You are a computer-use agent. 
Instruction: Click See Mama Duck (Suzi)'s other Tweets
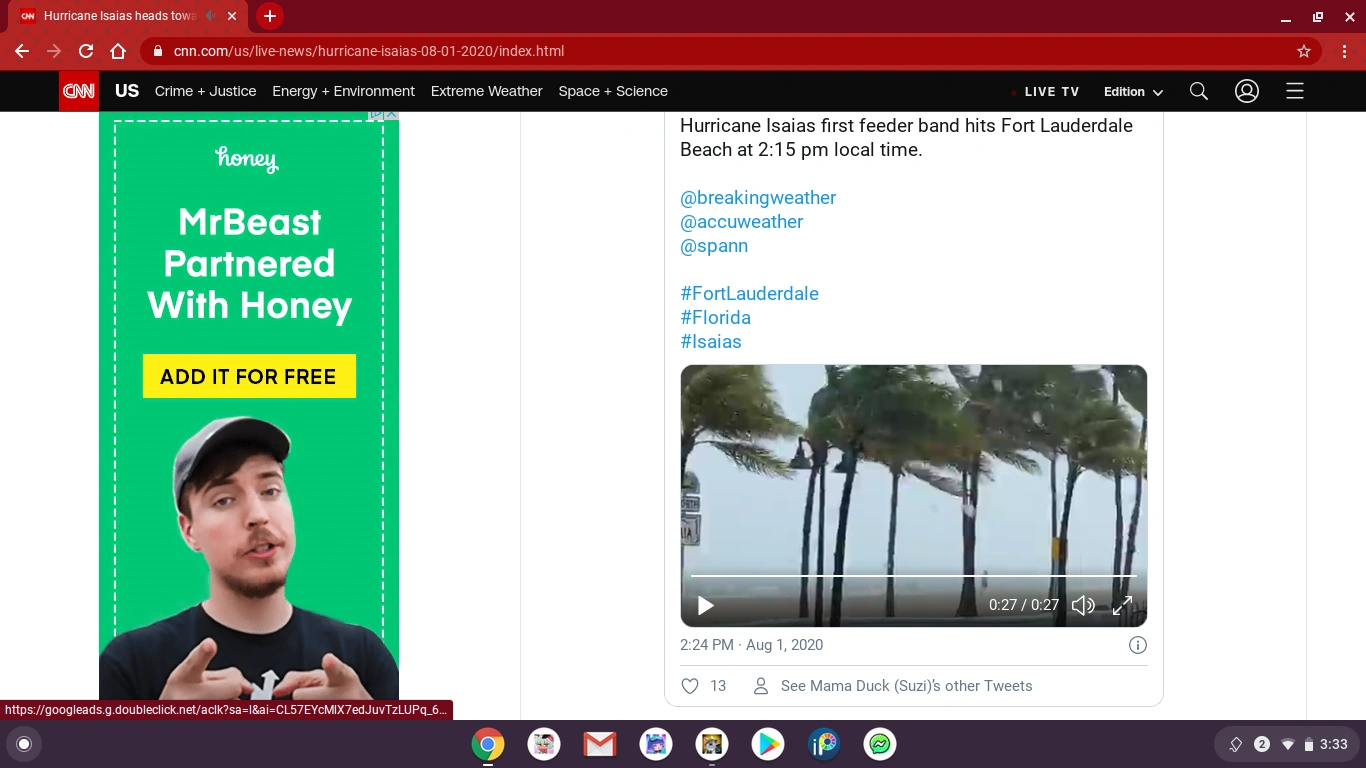pyautogui.click(x=906, y=686)
